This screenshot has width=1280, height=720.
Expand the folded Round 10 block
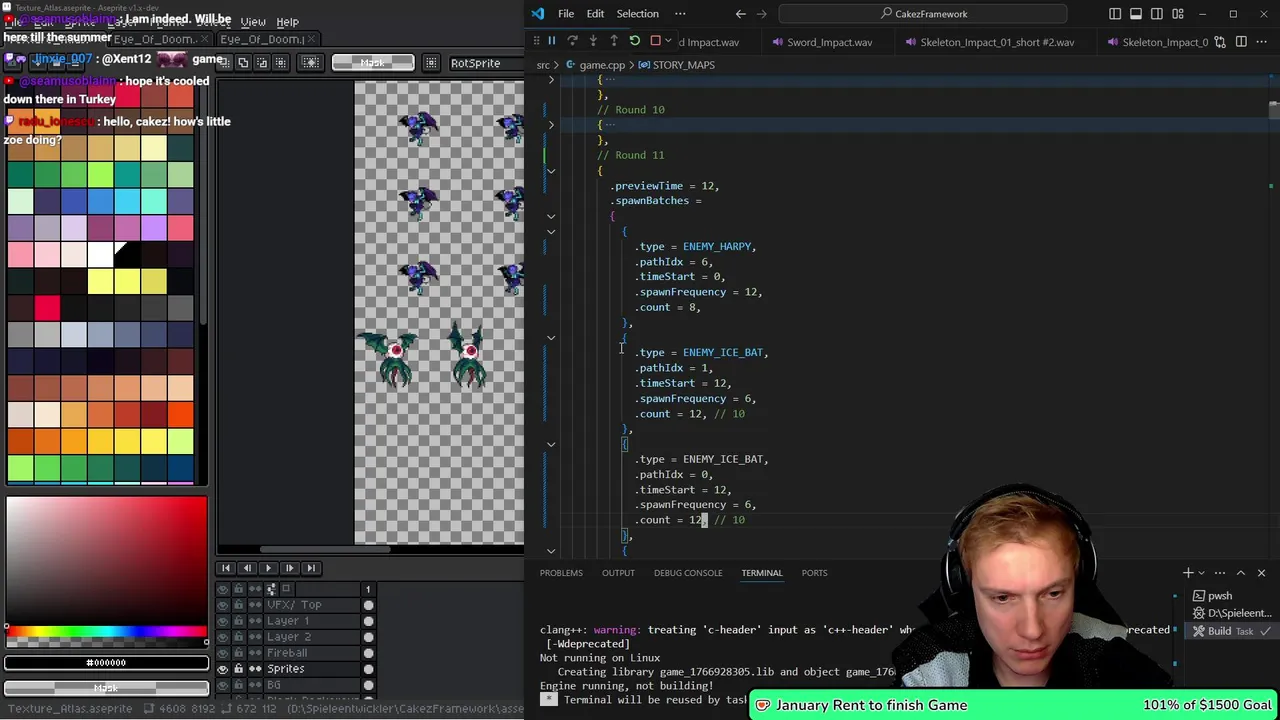[551, 125]
